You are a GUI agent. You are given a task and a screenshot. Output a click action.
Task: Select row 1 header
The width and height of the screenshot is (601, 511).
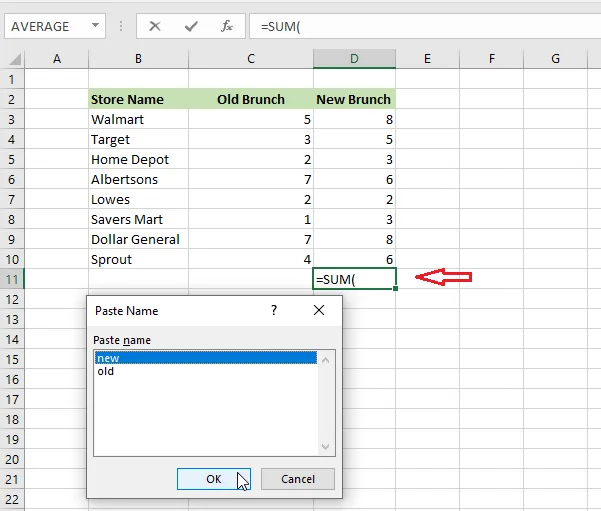(11, 79)
